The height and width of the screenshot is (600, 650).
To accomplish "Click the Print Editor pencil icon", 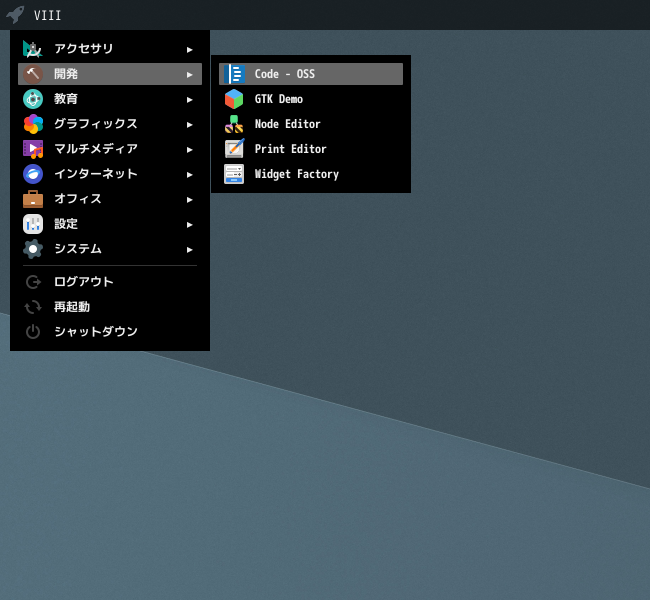I will tap(234, 149).
